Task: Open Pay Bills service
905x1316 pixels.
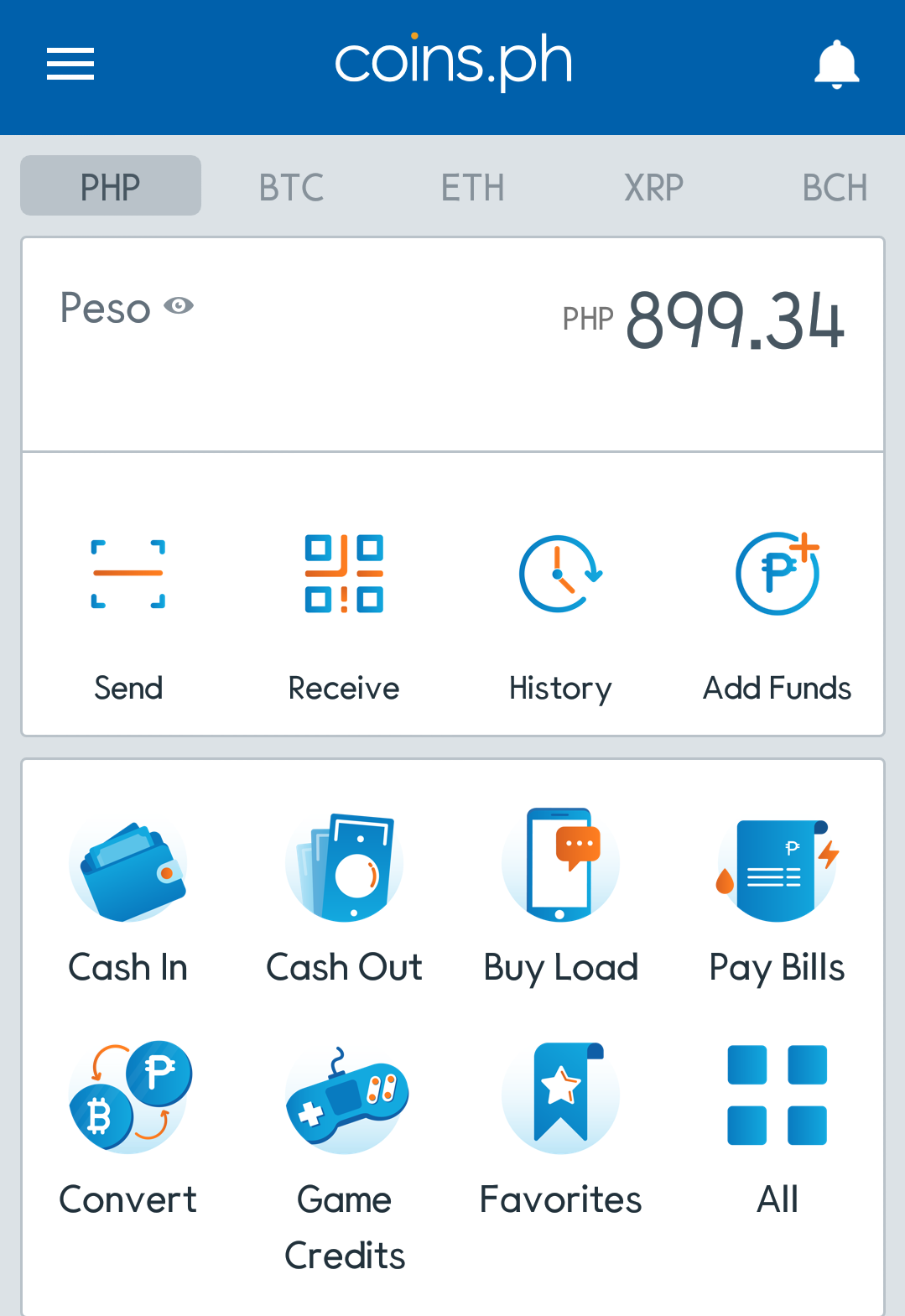Action: (778, 871)
